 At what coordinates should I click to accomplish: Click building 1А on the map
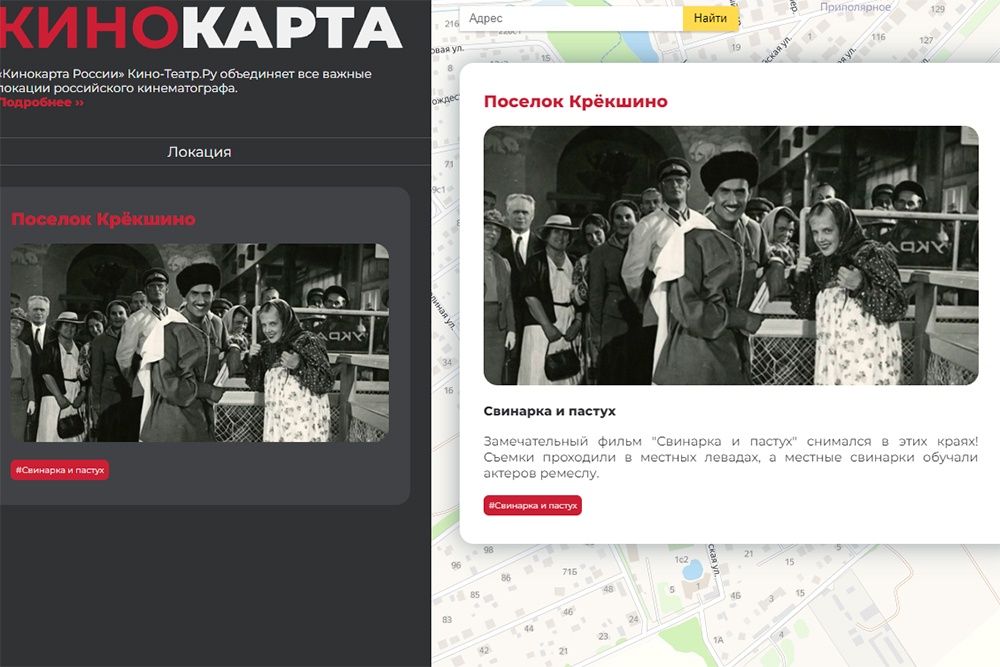(x=717, y=639)
